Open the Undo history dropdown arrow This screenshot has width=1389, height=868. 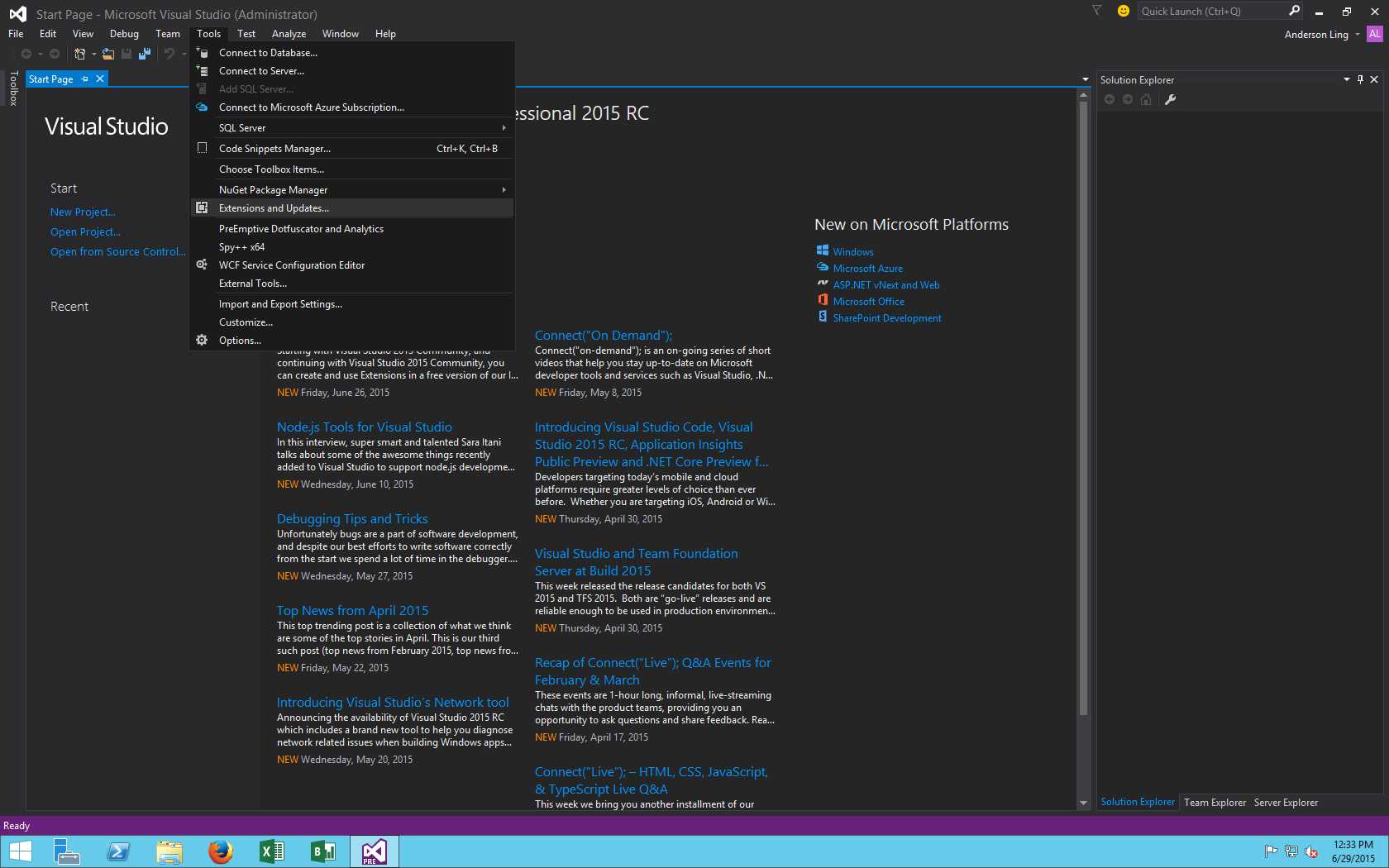coord(184,55)
